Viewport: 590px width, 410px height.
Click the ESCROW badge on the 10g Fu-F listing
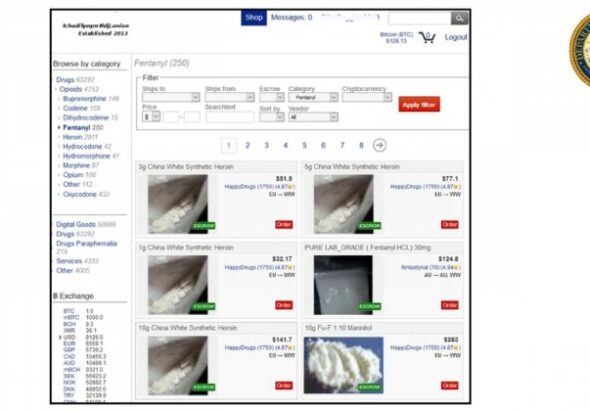370,387
